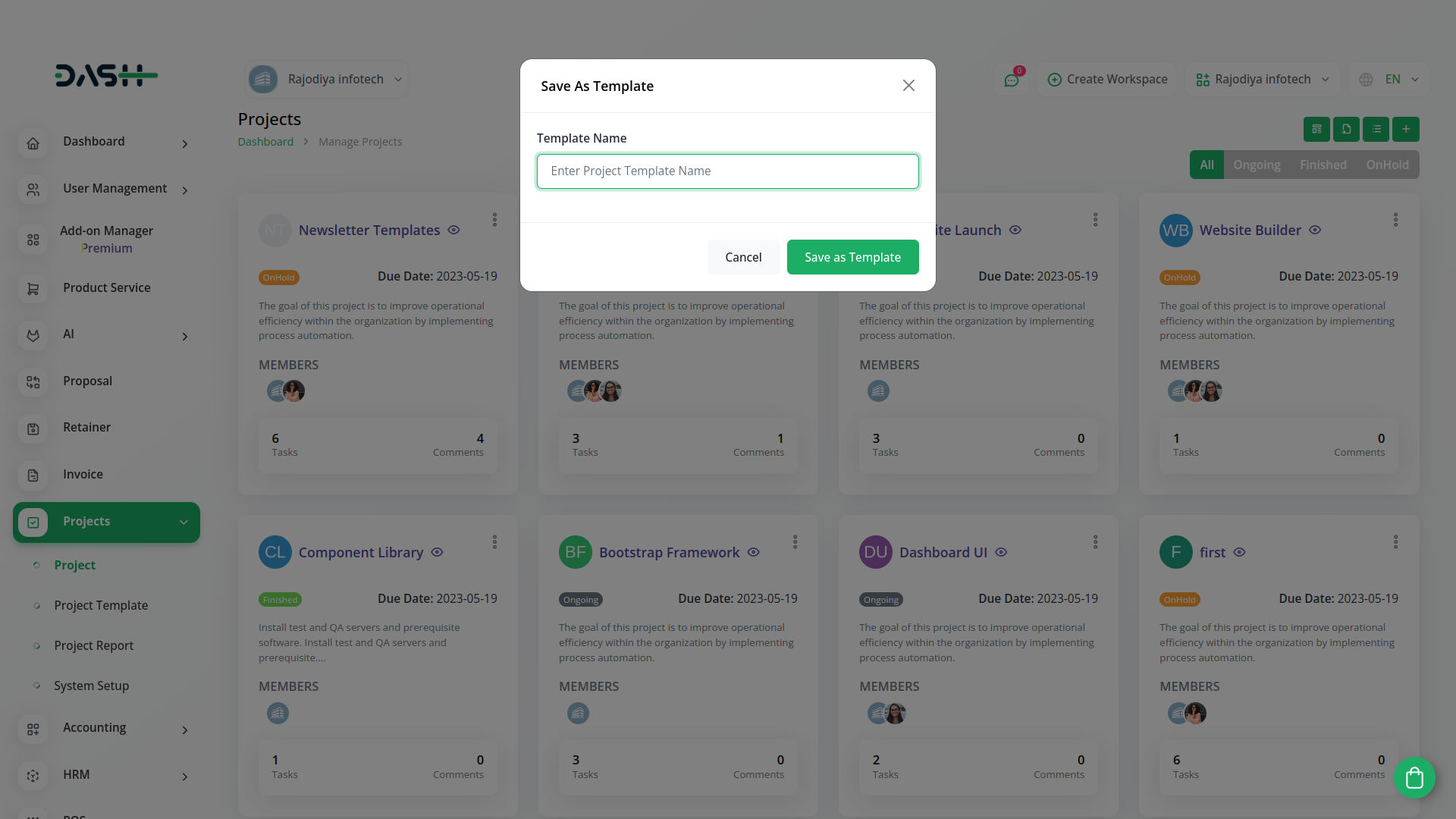Click the Cancel button in dialog
1456x819 pixels.
(743, 257)
